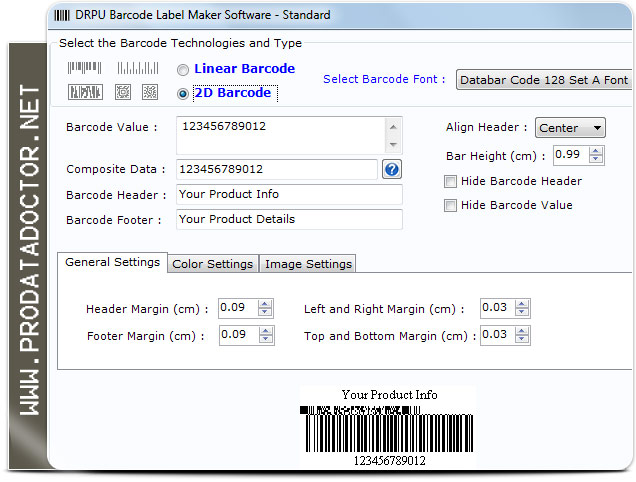Select the Linear Barcode radio button

pos(183,70)
